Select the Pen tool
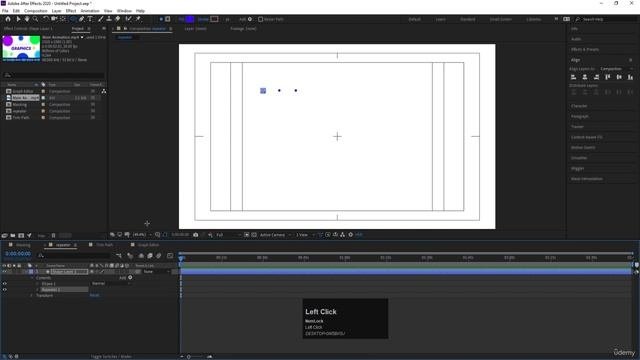This screenshot has width=640, height=360. coord(81,19)
